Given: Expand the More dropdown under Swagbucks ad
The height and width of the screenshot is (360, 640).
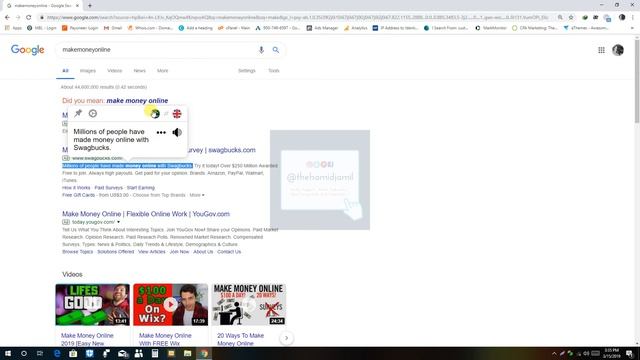Looking at the screenshot, I should (x=197, y=195).
